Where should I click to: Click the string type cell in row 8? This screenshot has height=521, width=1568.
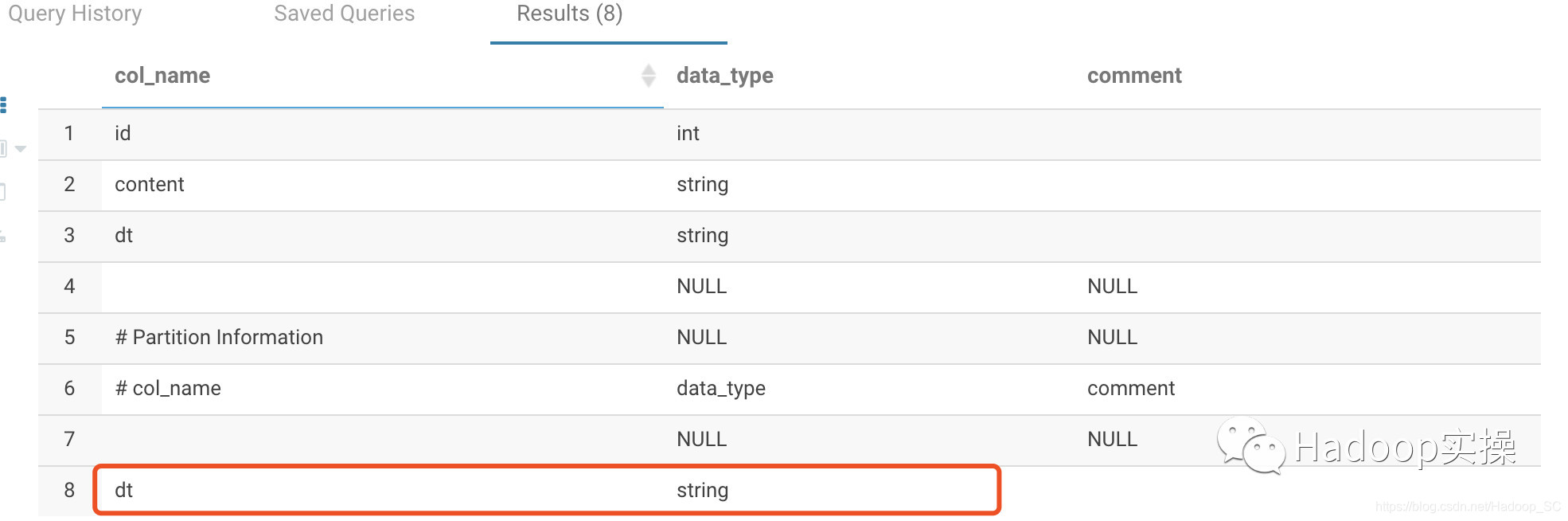pyautogui.click(x=702, y=490)
